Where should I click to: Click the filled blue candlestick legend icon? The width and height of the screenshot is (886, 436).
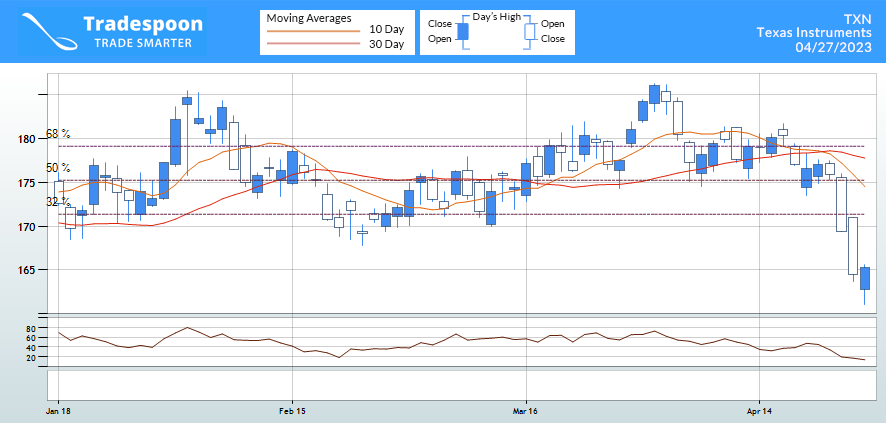click(x=462, y=31)
